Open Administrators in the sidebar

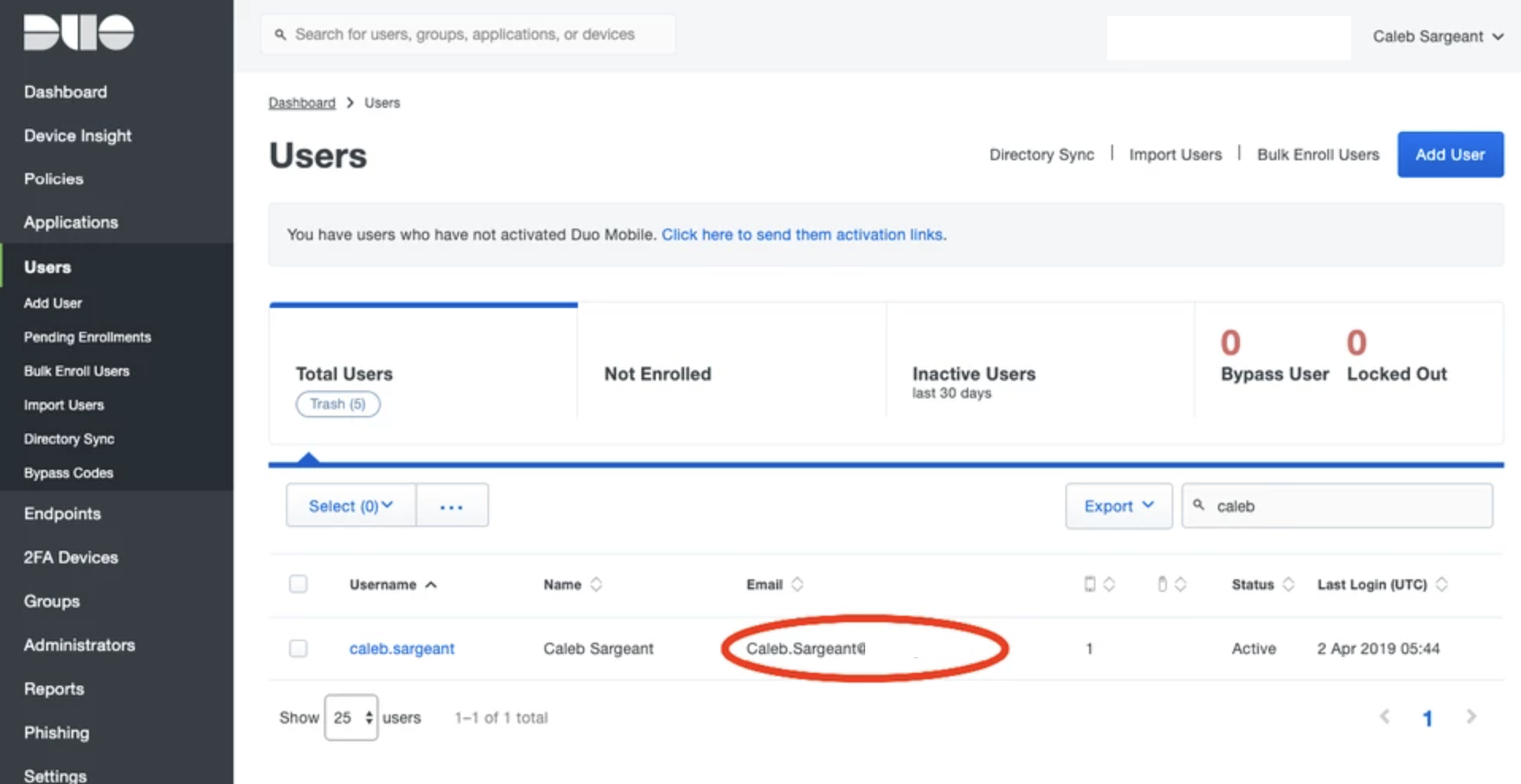[79, 645]
